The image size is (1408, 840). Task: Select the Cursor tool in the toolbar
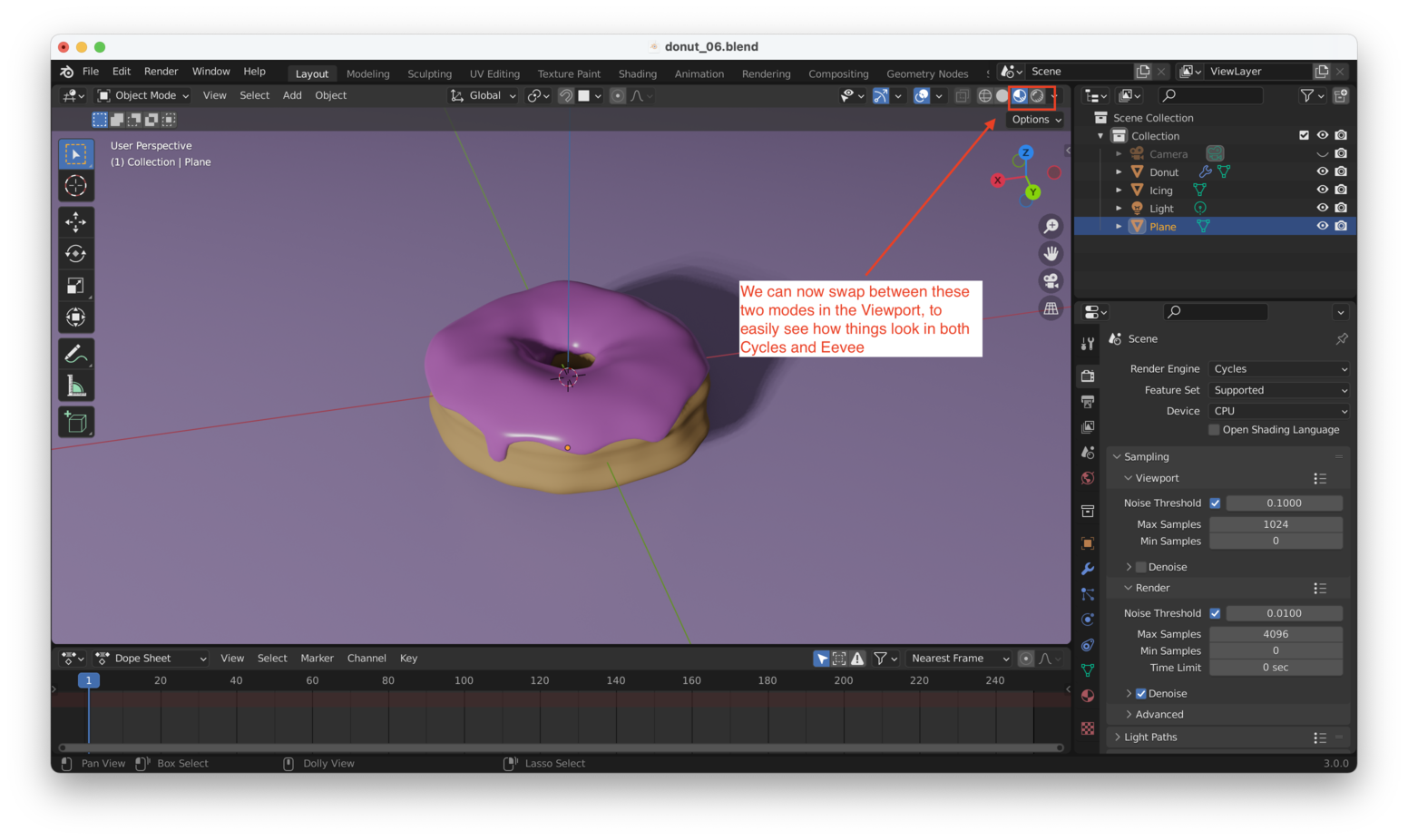tap(76, 186)
